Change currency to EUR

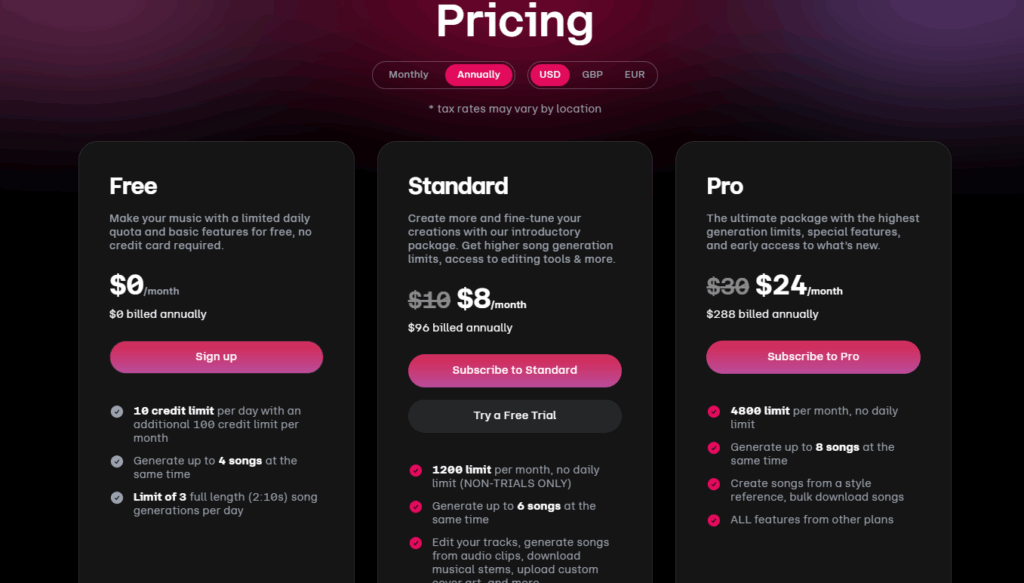tap(634, 75)
